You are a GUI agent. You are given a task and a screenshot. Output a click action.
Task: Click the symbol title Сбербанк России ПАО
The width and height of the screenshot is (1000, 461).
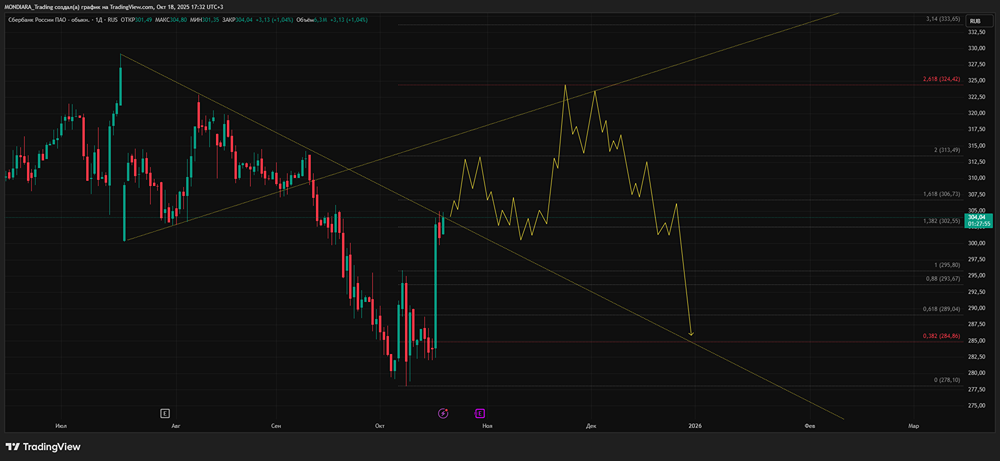point(38,20)
